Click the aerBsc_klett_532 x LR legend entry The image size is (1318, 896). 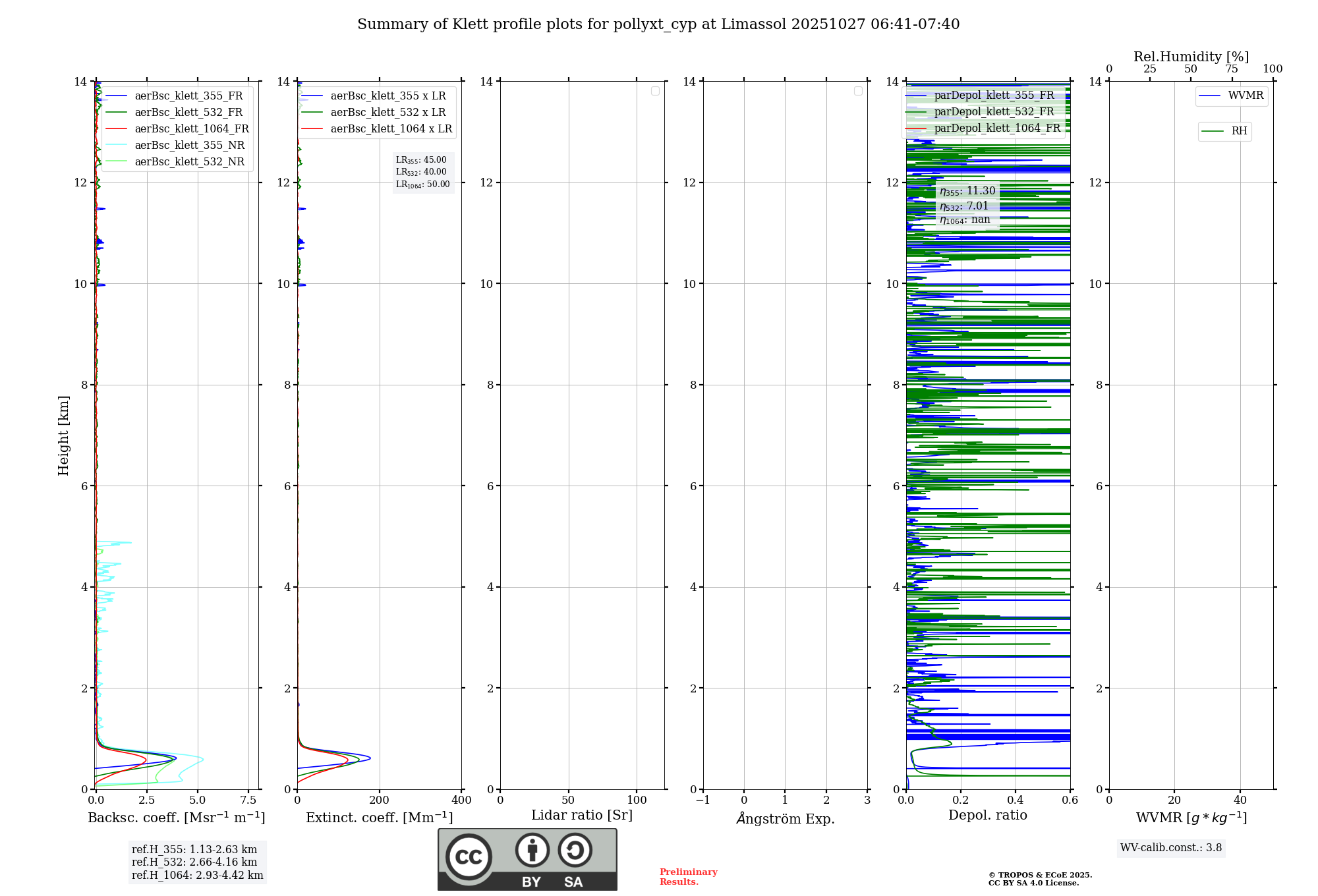point(387,113)
